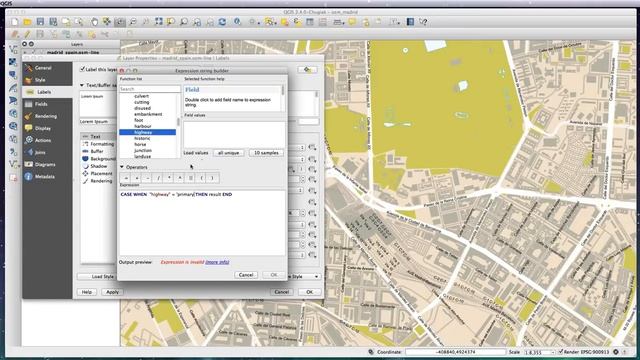Select 'embankment' field in function list
The image size is (640, 360).
point(147,114)
